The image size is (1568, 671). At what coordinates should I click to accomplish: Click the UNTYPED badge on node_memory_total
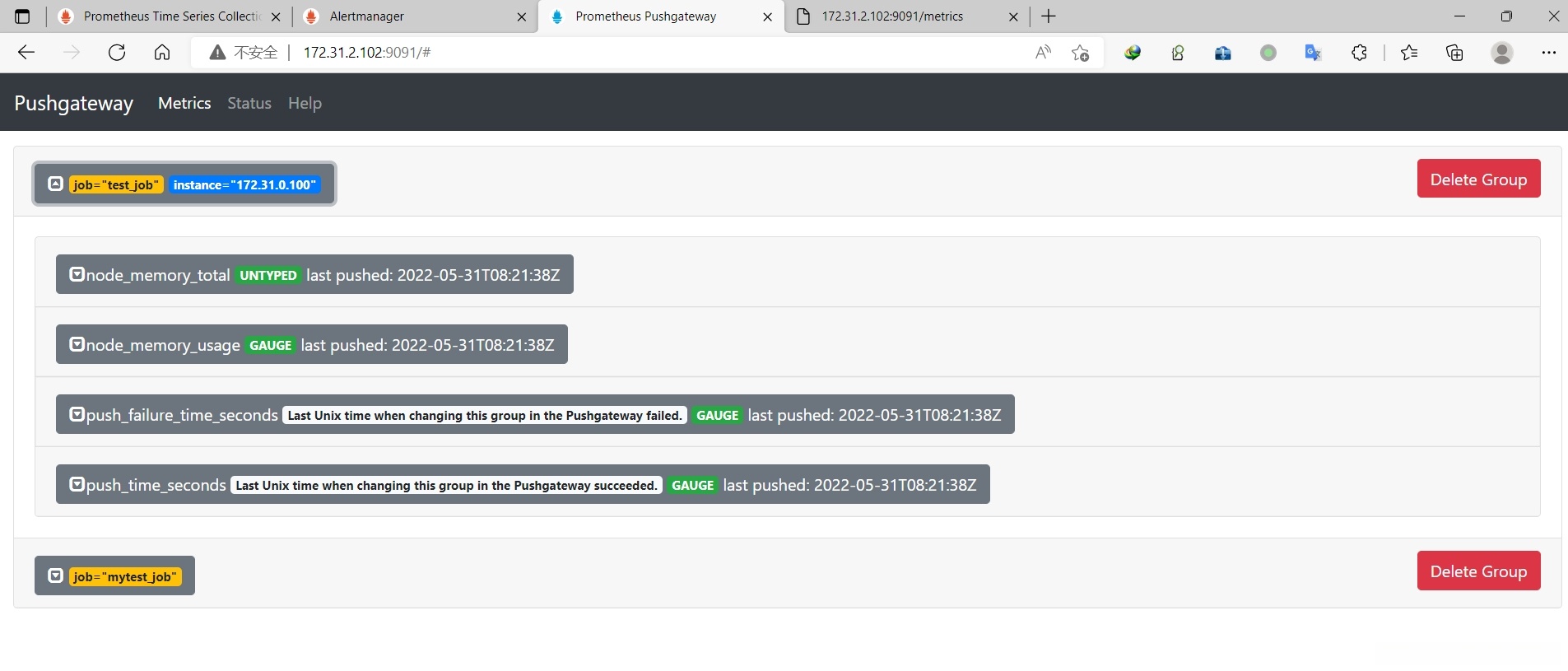click(268, 275)
